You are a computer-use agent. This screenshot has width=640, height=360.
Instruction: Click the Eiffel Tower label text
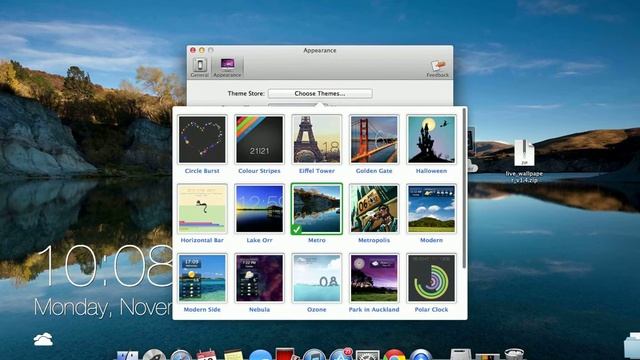tap(316, 171)
